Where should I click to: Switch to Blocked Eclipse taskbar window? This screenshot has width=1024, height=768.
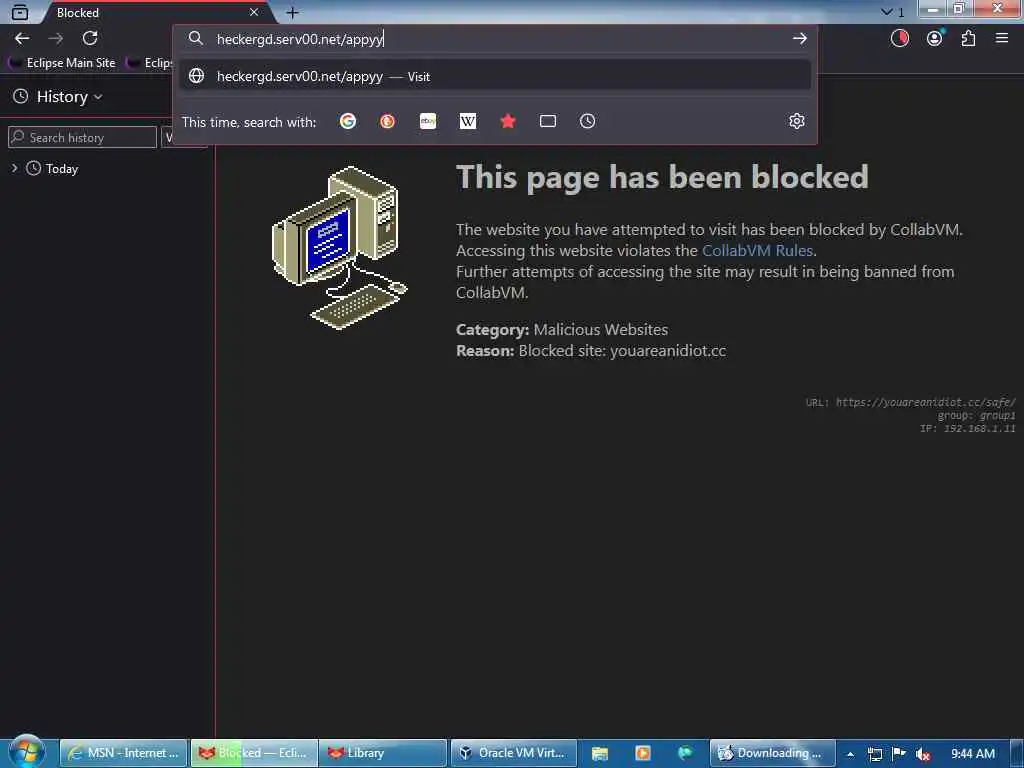[254, 753]
